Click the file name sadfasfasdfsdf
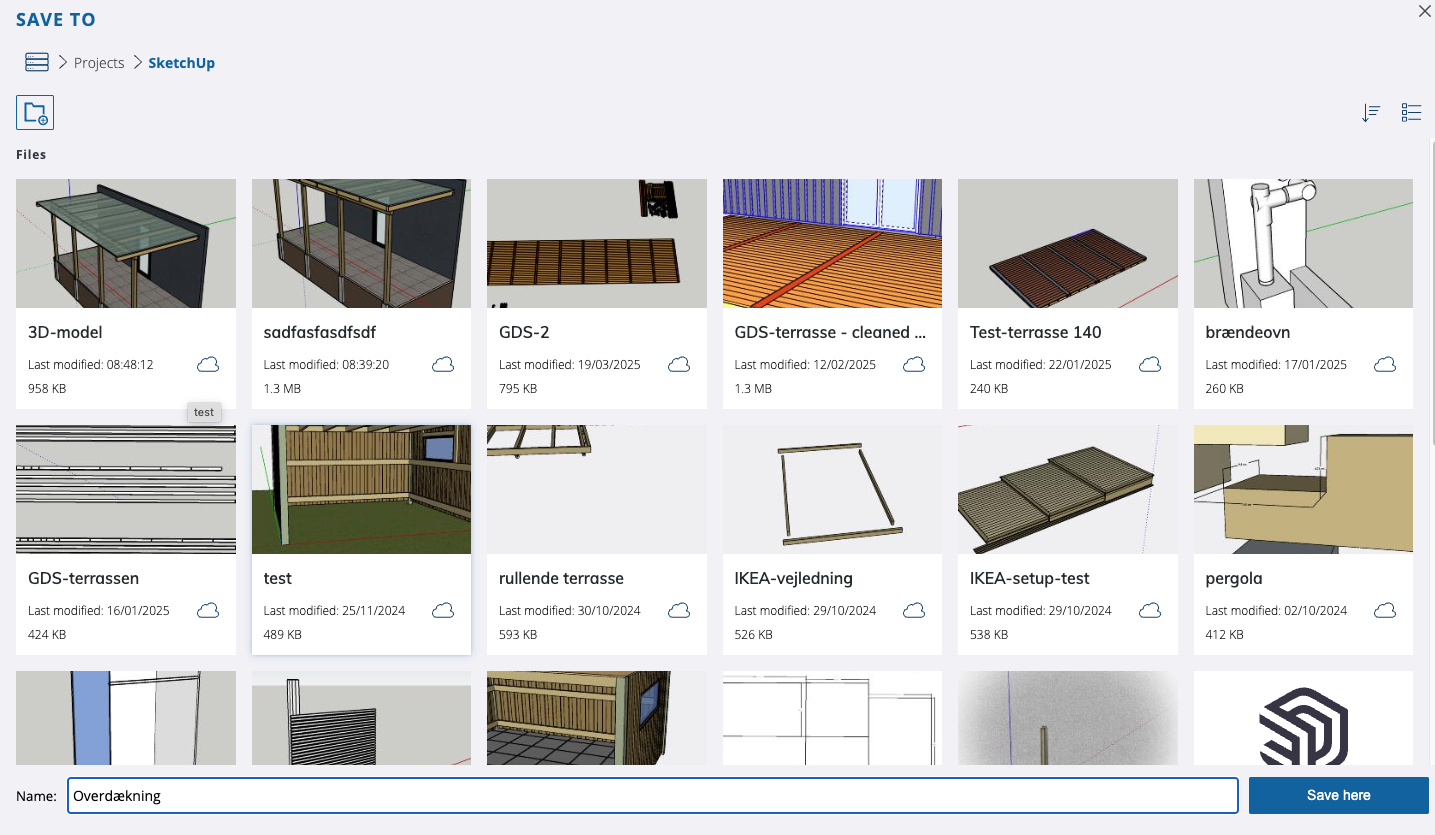Image resolution: width=1435 pixels, height=835 pixels. pos(320,333)
